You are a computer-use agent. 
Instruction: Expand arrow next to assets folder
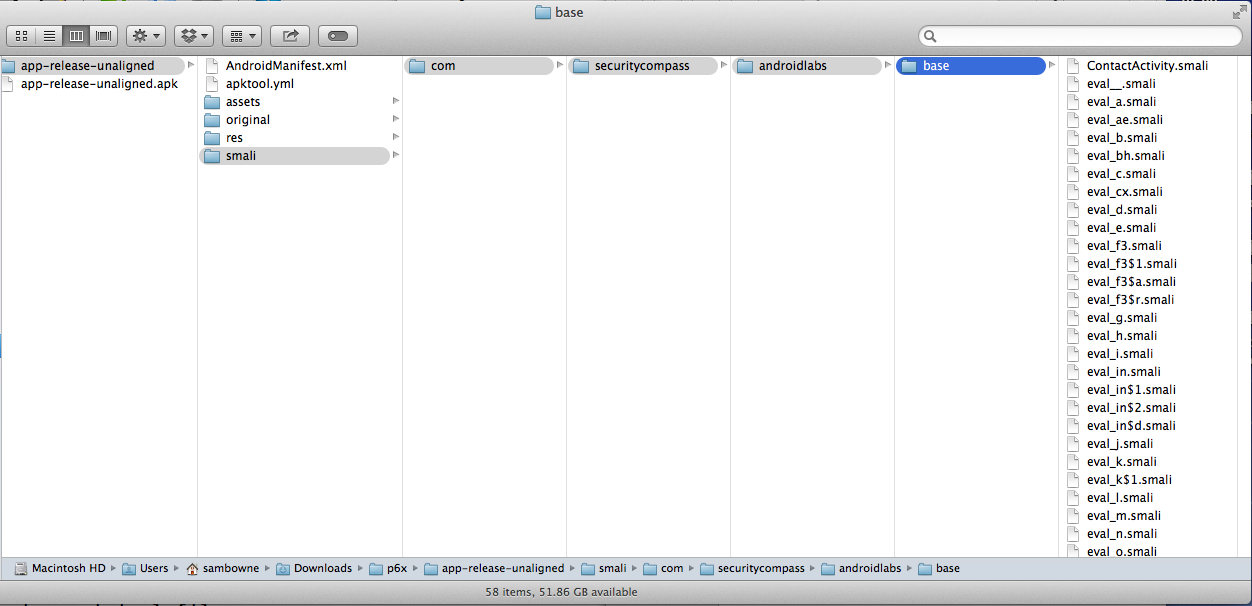pyautogui.click(x=396, y=101)
